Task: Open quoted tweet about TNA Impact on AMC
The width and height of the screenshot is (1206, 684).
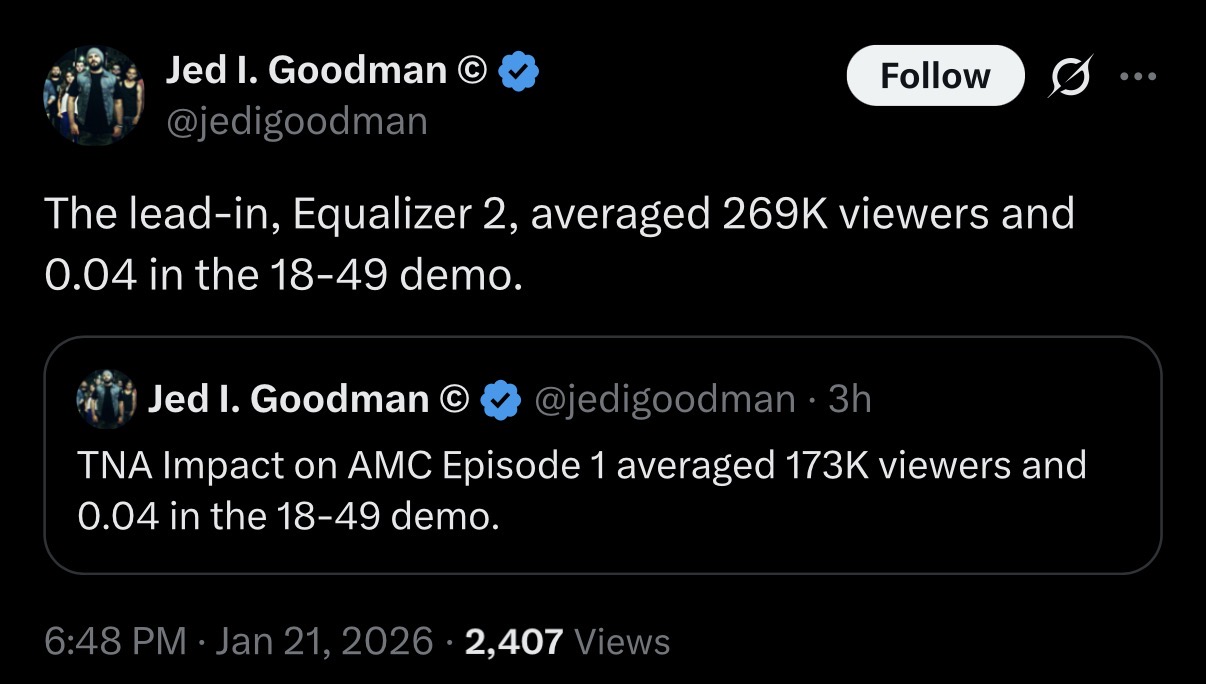Action: tap(603, 455)
